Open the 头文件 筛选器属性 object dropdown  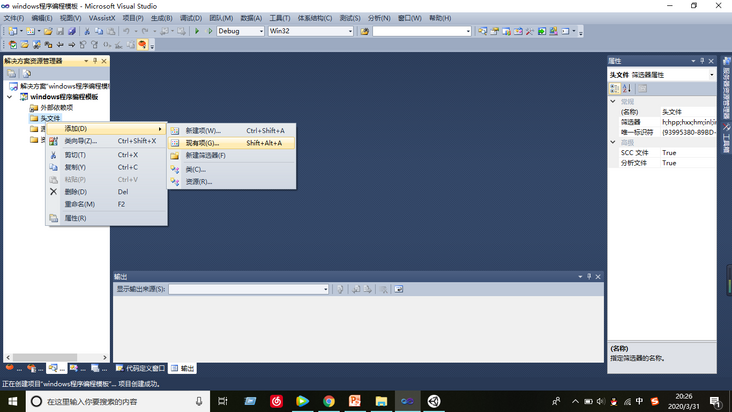[711, 75]
